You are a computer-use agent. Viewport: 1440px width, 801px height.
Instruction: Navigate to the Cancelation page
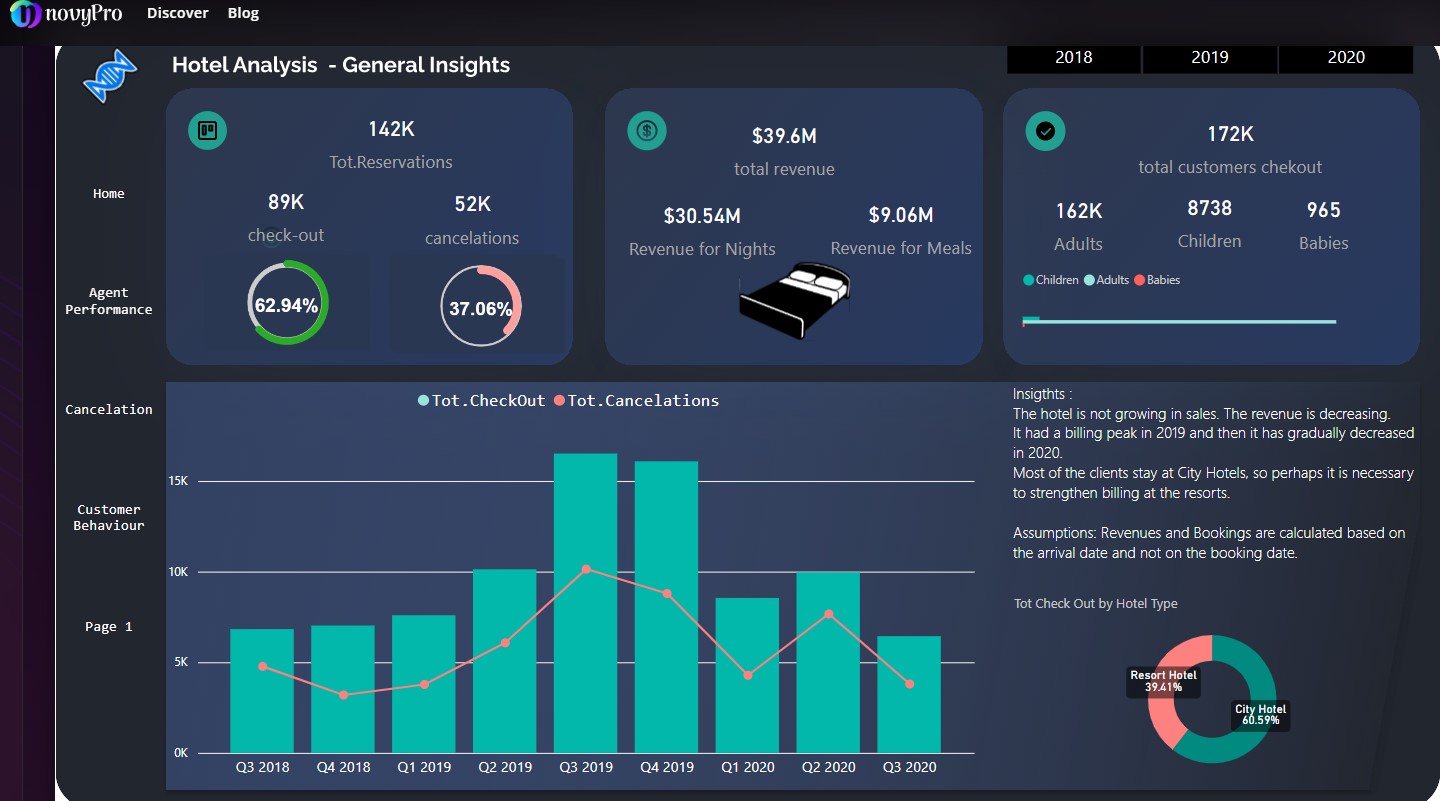coord(109,409)
